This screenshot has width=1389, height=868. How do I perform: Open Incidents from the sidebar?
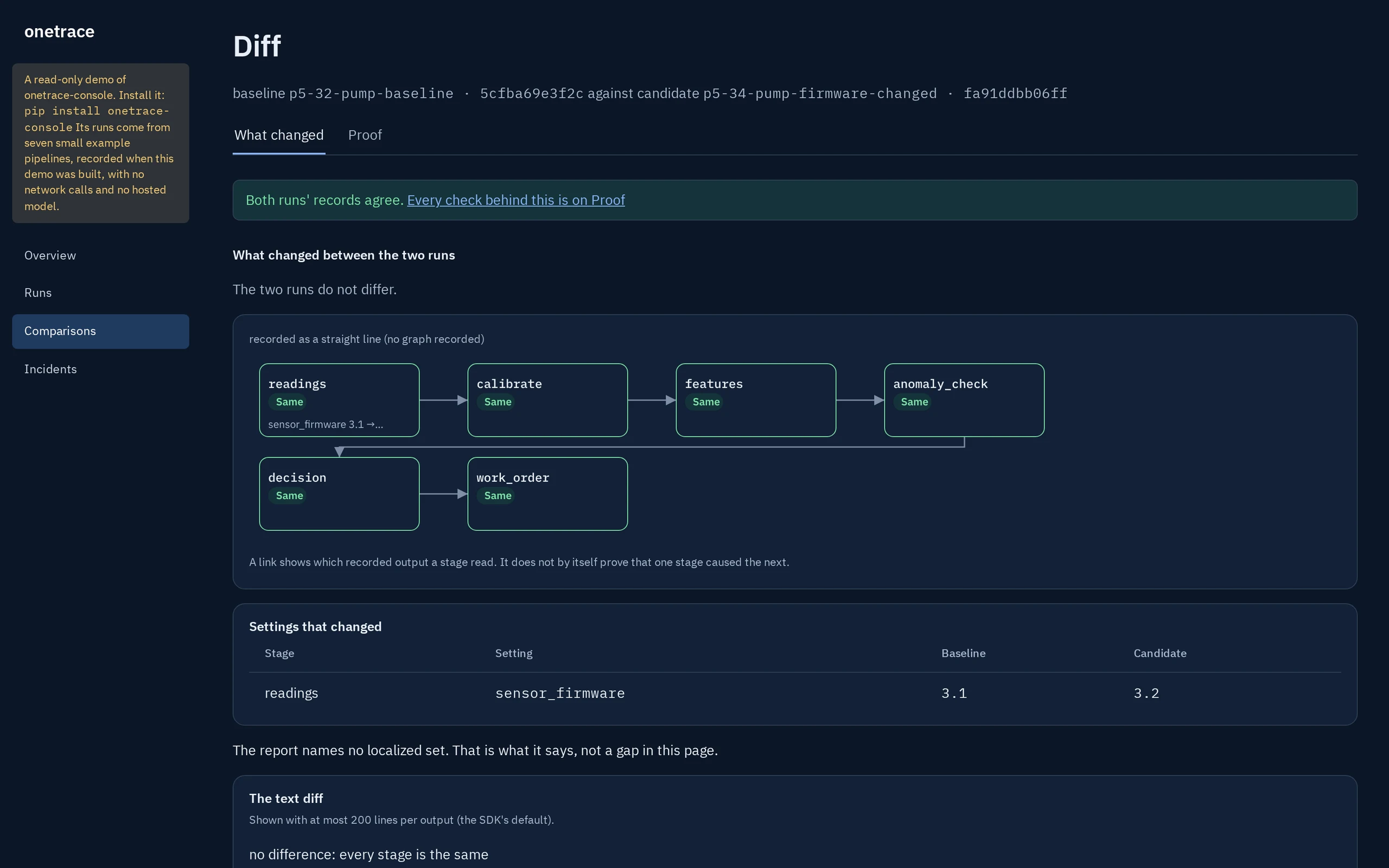pos(100,369)
